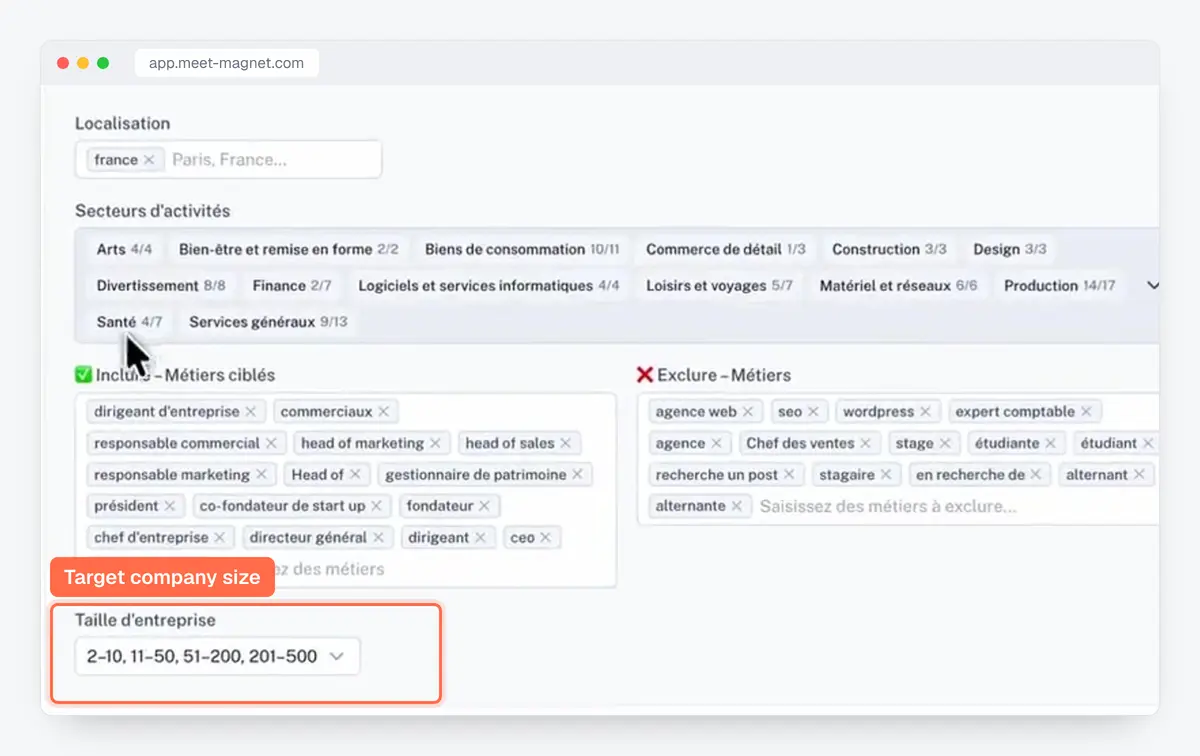Expand the sectors list chevron
Image resolution: width=1200 pixels, height=756 pixels.
point(1152,286)
